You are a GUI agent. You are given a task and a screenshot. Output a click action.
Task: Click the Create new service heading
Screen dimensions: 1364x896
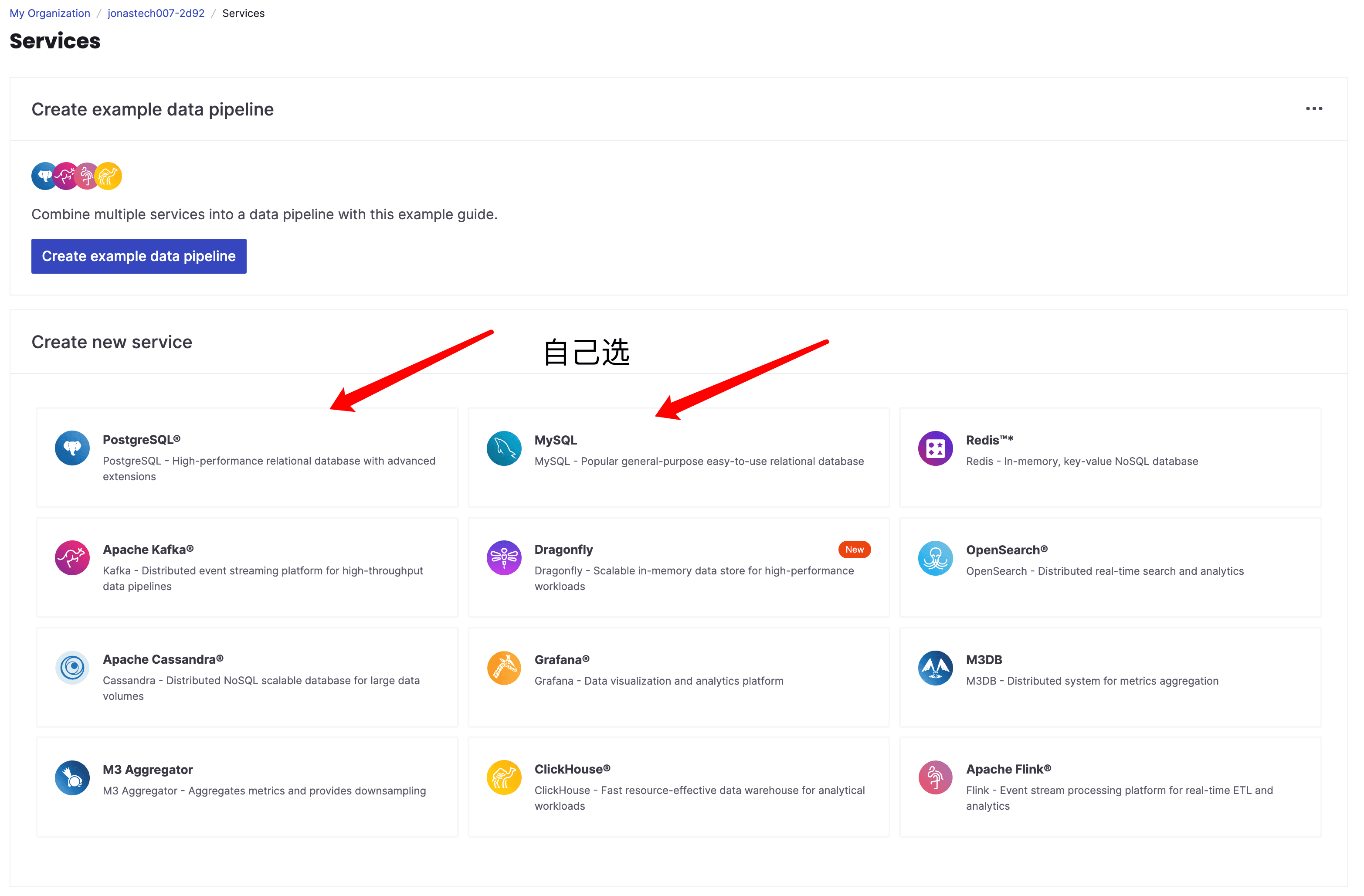pos(112,342)
